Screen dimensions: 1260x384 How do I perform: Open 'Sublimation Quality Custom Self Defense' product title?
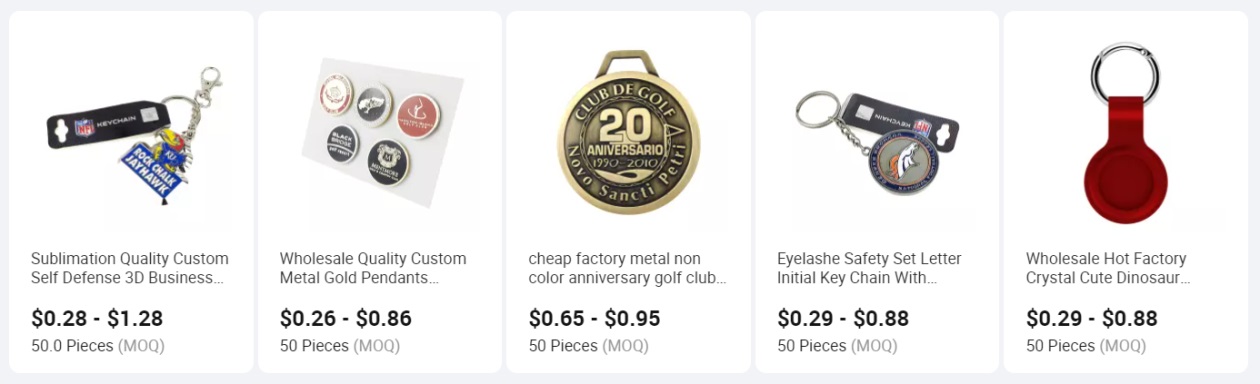coord(130,268)
